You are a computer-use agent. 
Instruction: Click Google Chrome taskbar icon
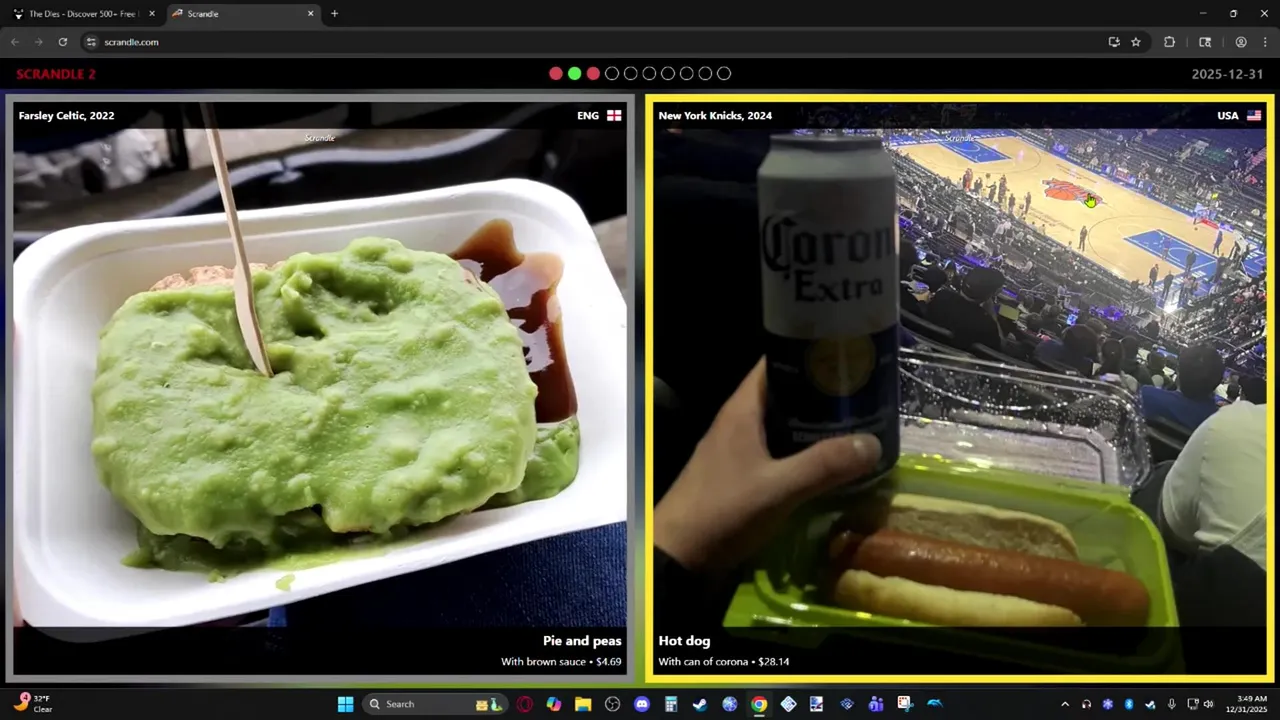(759, 704)
